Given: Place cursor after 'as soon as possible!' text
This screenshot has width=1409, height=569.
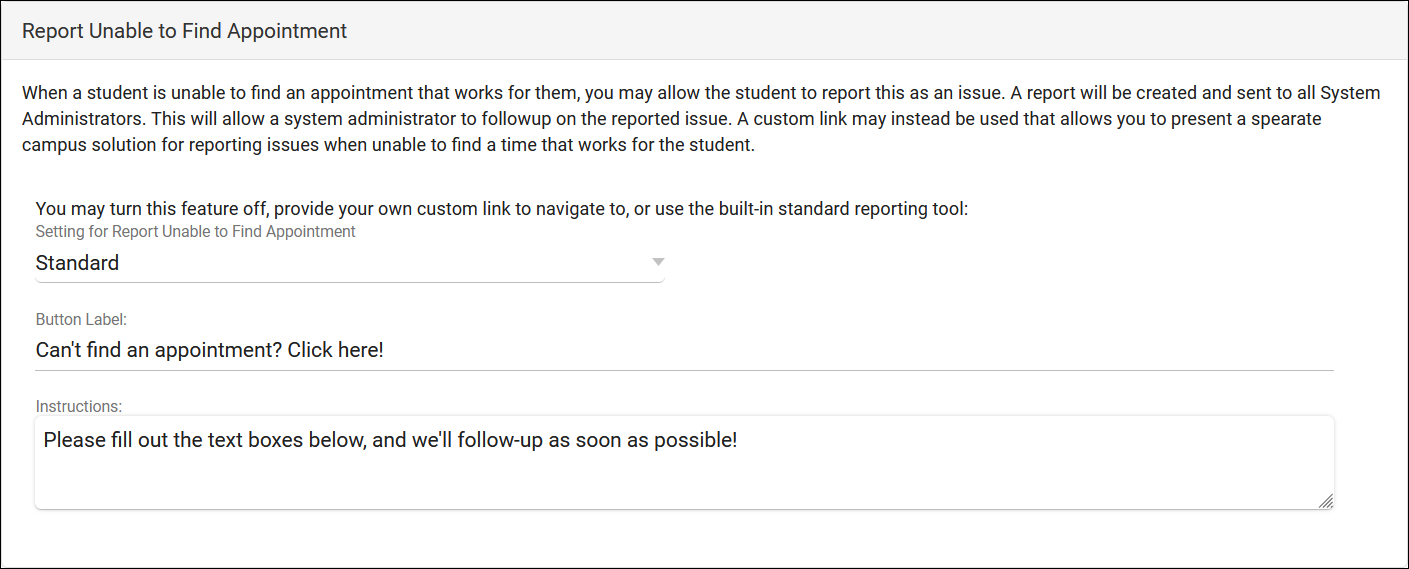Looking at the screenshot, I should (738, 440).
